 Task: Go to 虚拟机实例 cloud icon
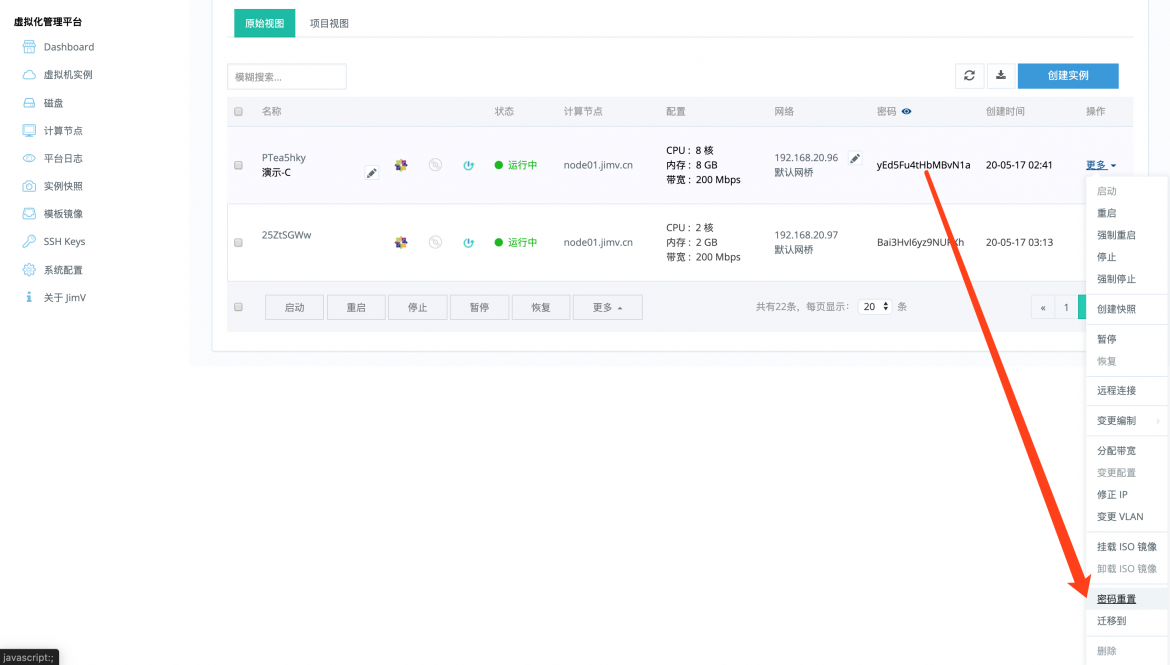coord(29,75)
